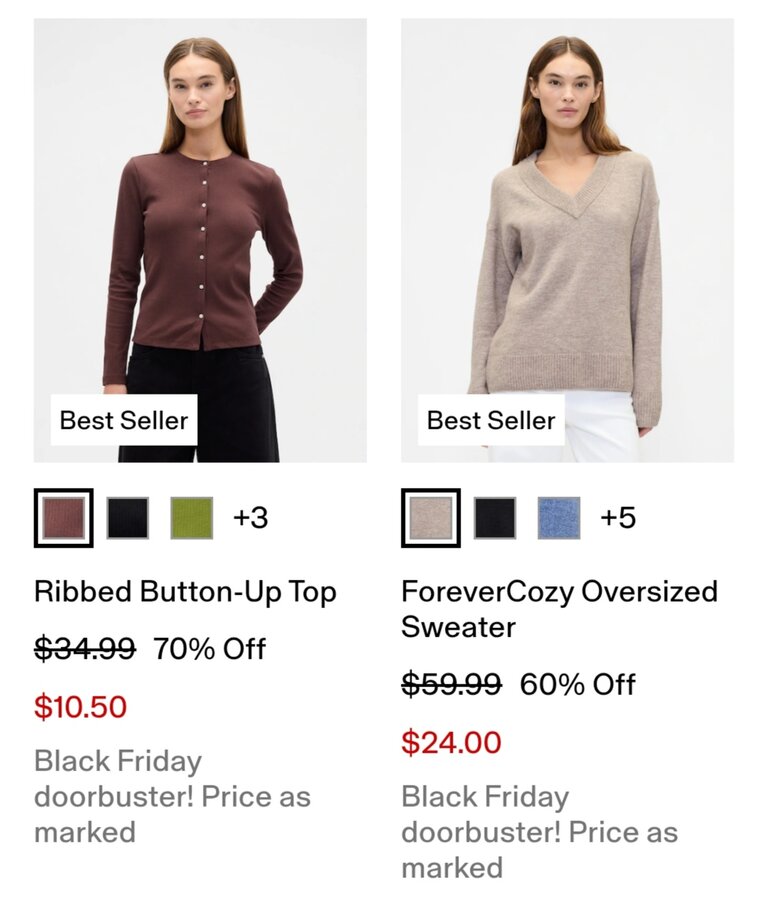Click the 60% Off discount label

coord(577,685)
